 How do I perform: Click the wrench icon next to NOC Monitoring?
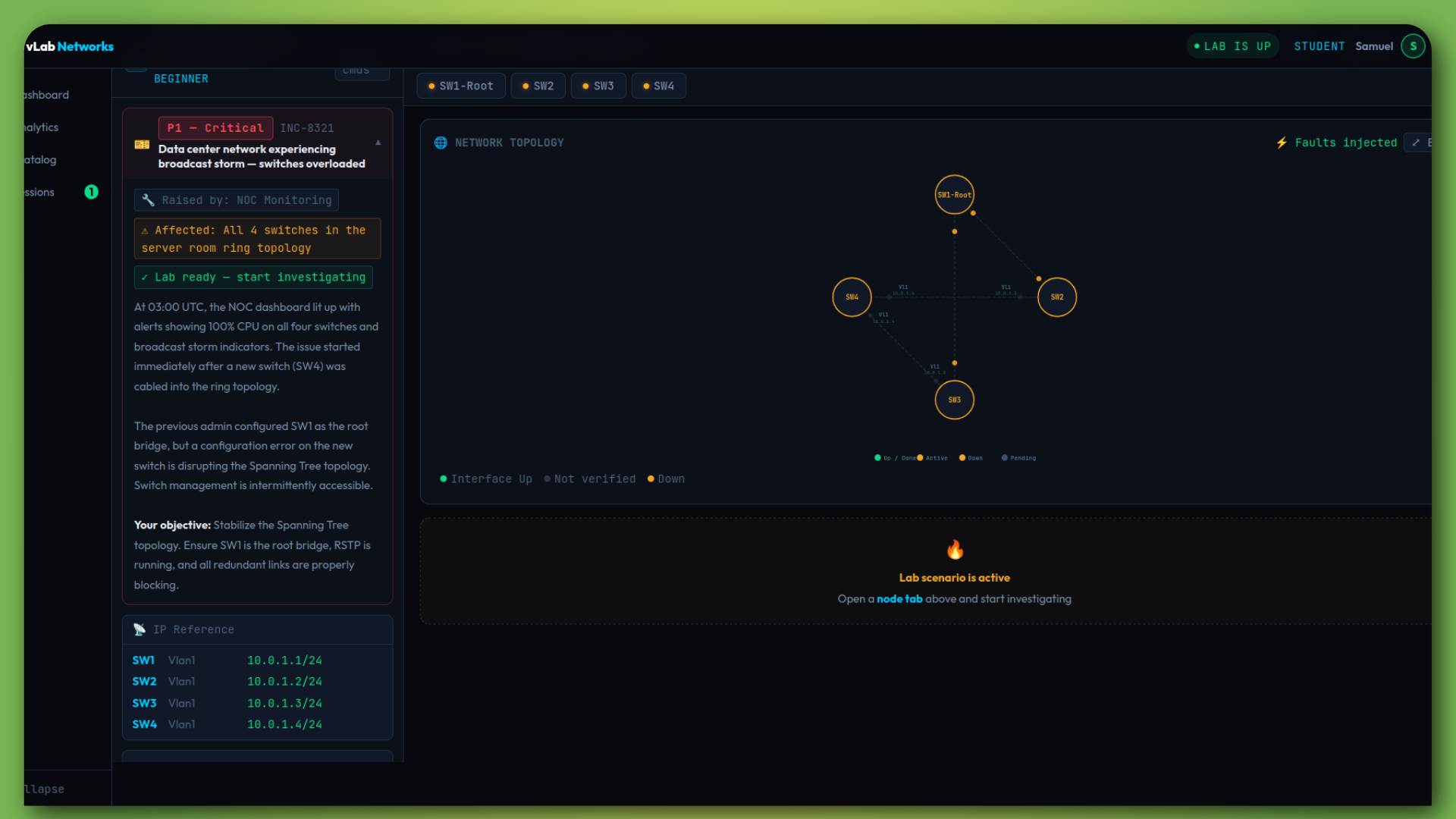pyautogui.click(x=148, y=199)
